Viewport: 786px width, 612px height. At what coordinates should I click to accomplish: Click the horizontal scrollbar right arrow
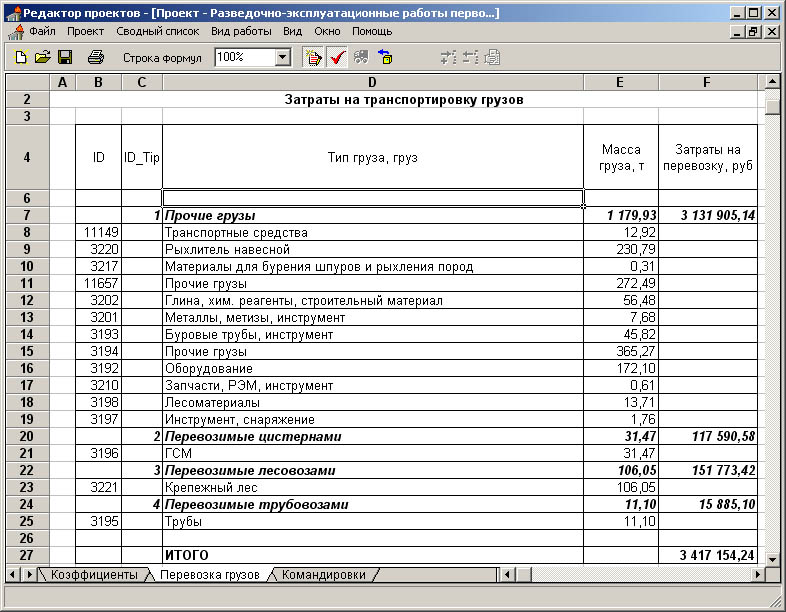coord(757,574)
